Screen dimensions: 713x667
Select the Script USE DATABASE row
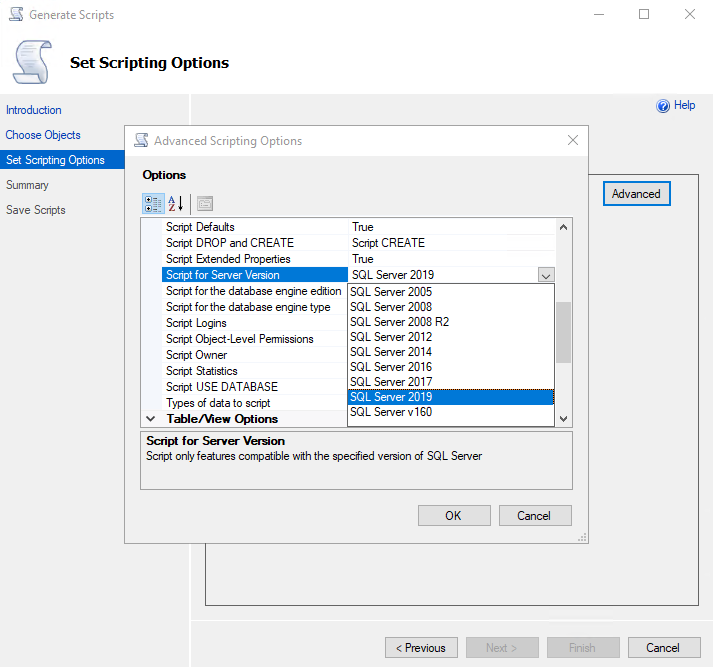[x=255, y=386]
